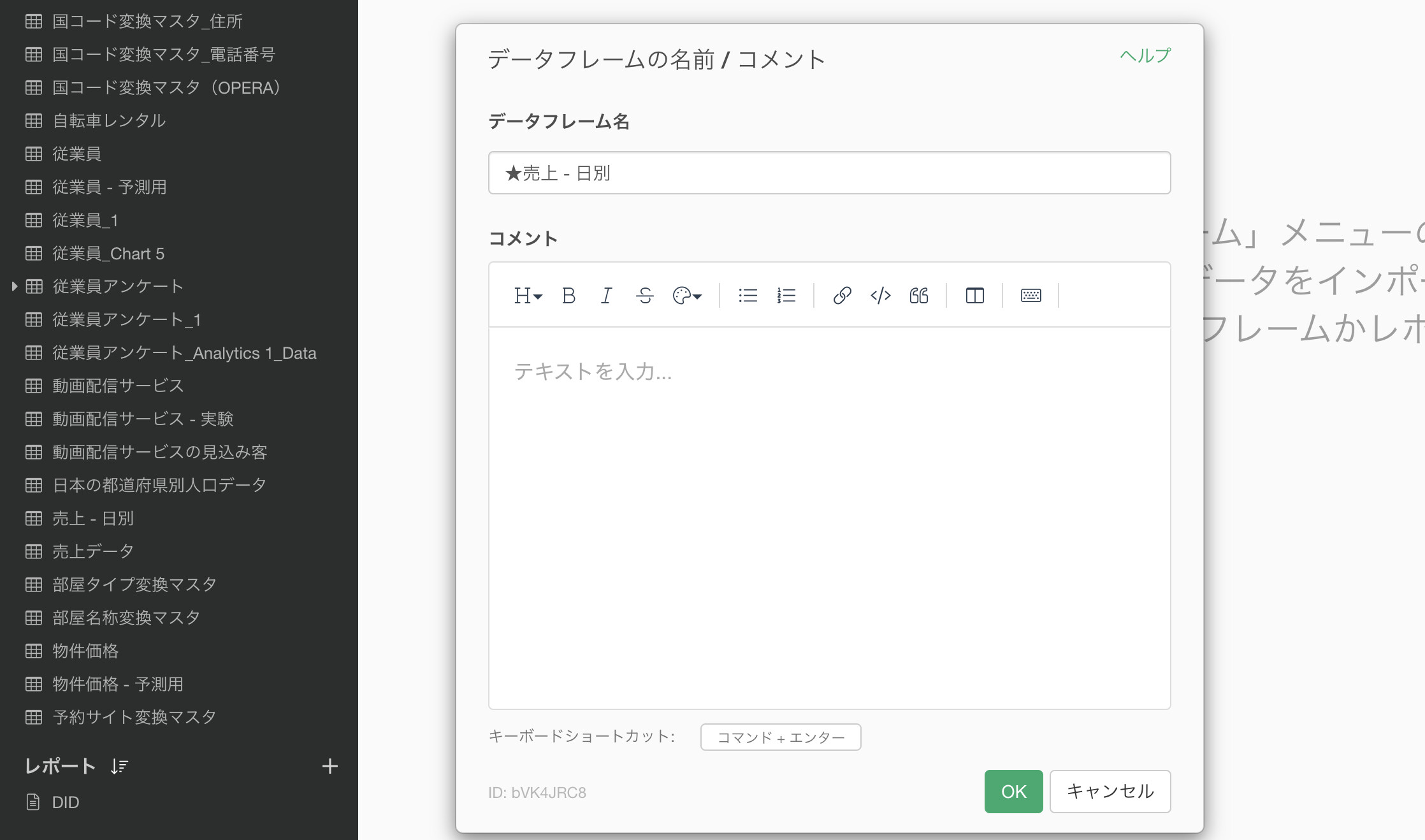Select 売上データ data frame in sidebar
This screenshot has height=840, width=1425.
point(93,551)
